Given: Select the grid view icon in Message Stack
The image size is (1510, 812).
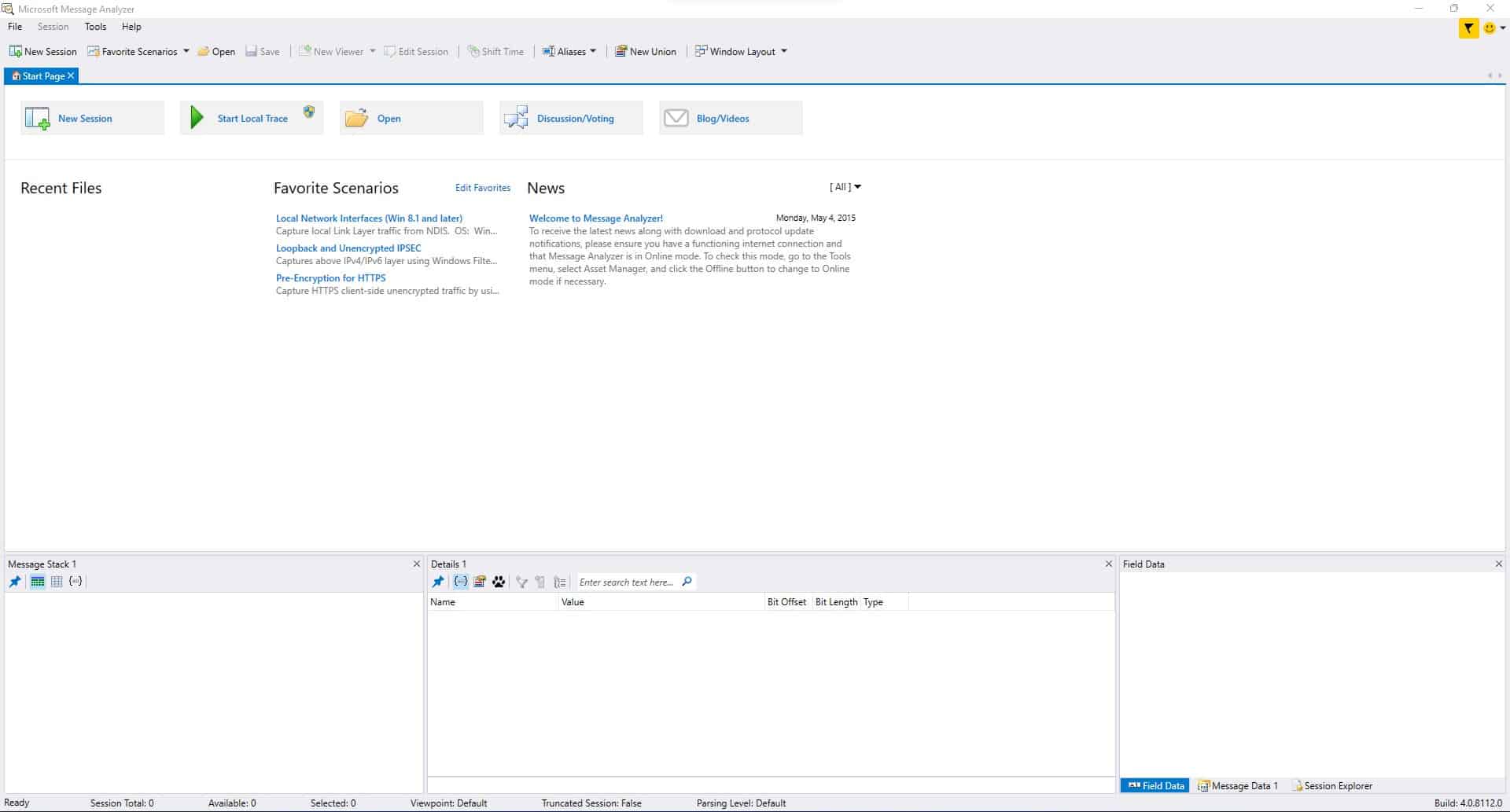Looking at the screenshot, I should point(57,582).
